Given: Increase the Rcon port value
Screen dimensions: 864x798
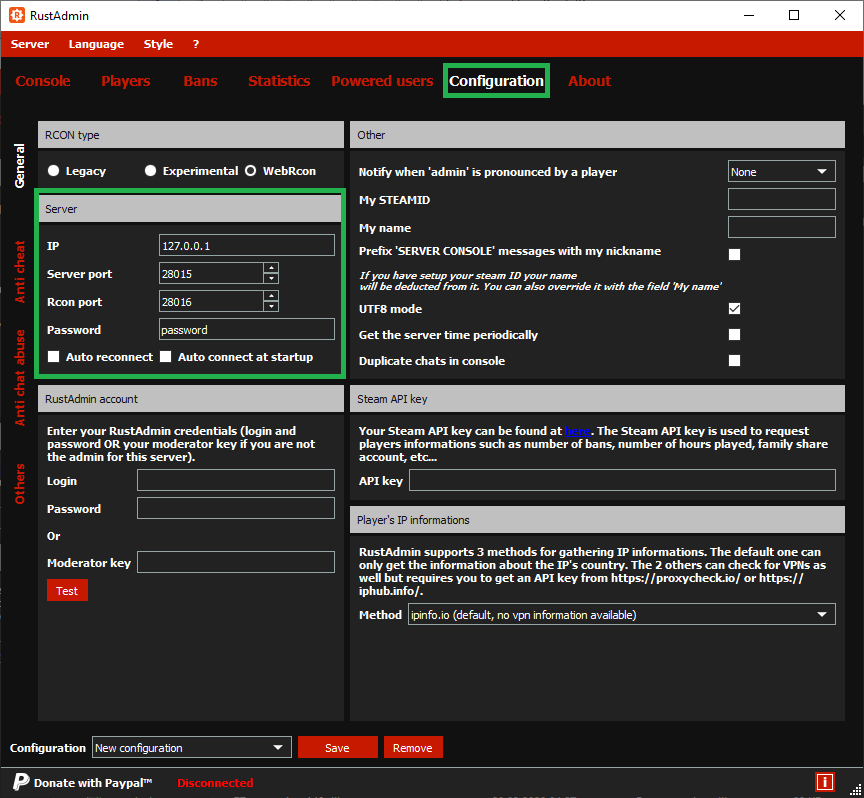Looking at the screenshot, I should [x=271, y=296].
